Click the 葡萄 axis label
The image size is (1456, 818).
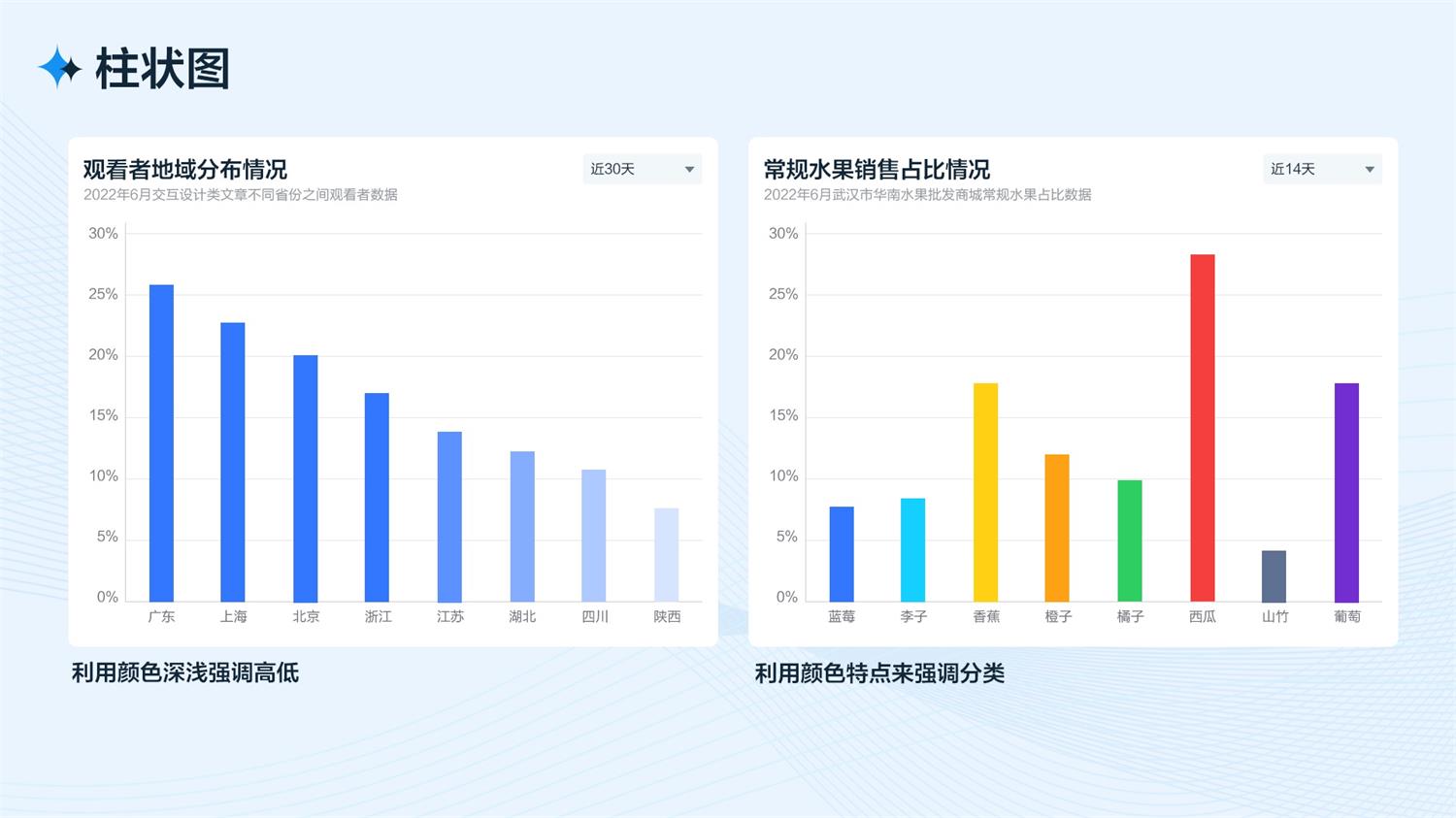pos(1347,617)
